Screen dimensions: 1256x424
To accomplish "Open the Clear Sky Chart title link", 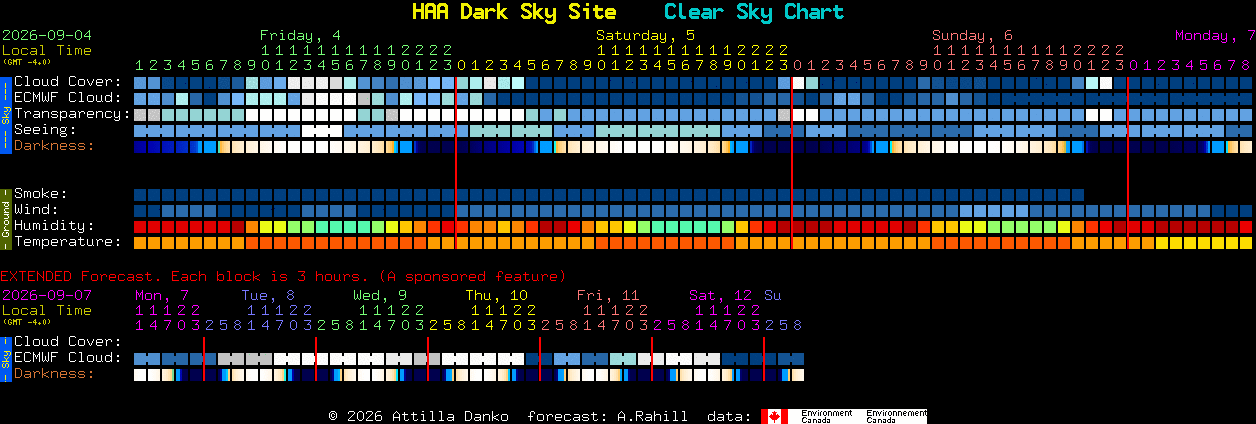I will [x=754, y=12].
